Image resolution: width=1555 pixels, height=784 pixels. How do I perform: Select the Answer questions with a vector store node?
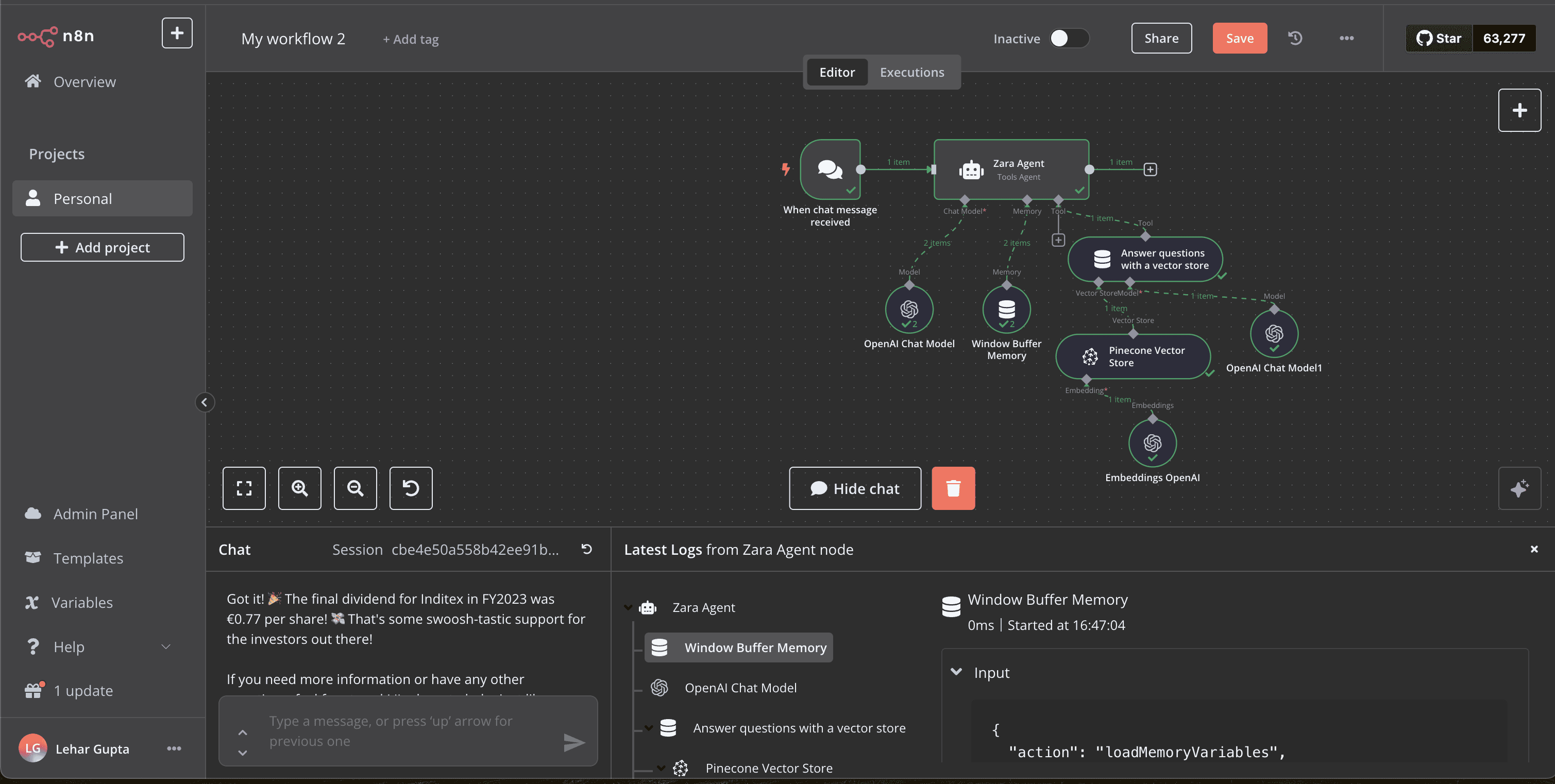point(1145,260)
